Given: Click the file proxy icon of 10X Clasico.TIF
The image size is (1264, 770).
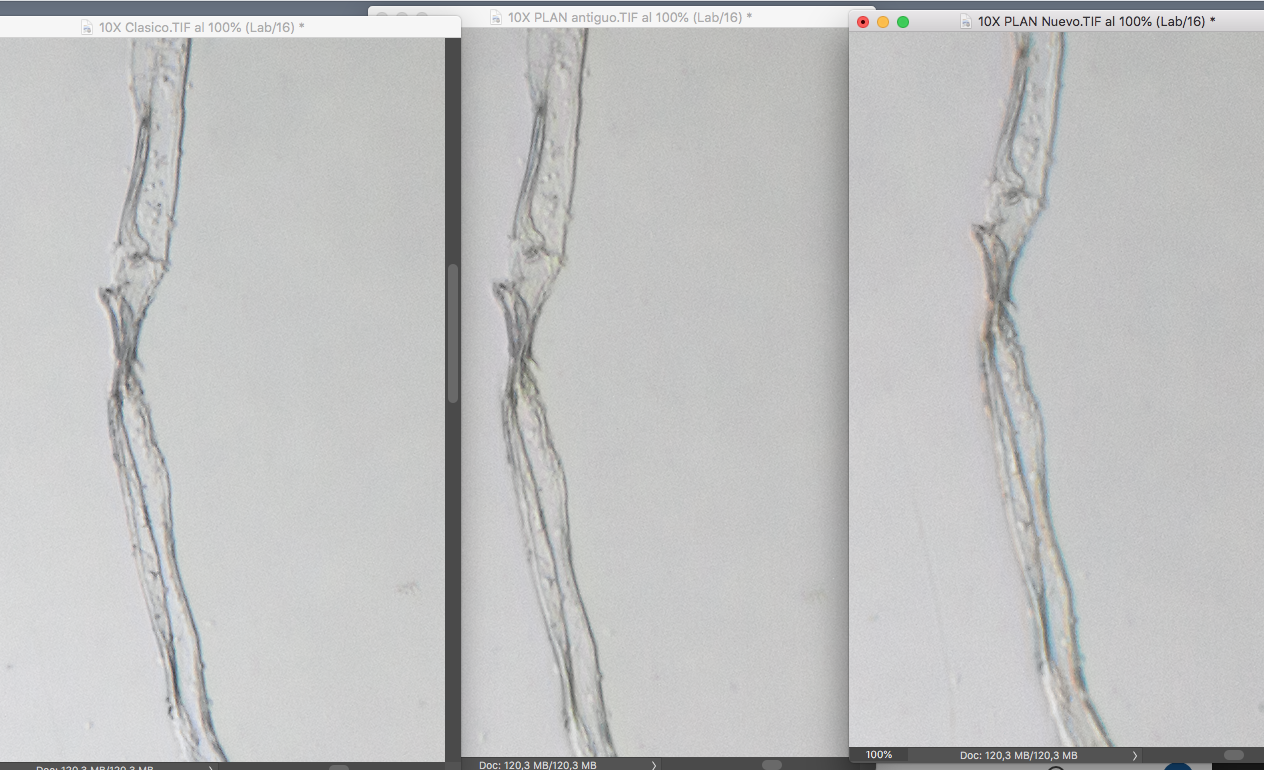Looking at the screenshot, I should point(88,27).
